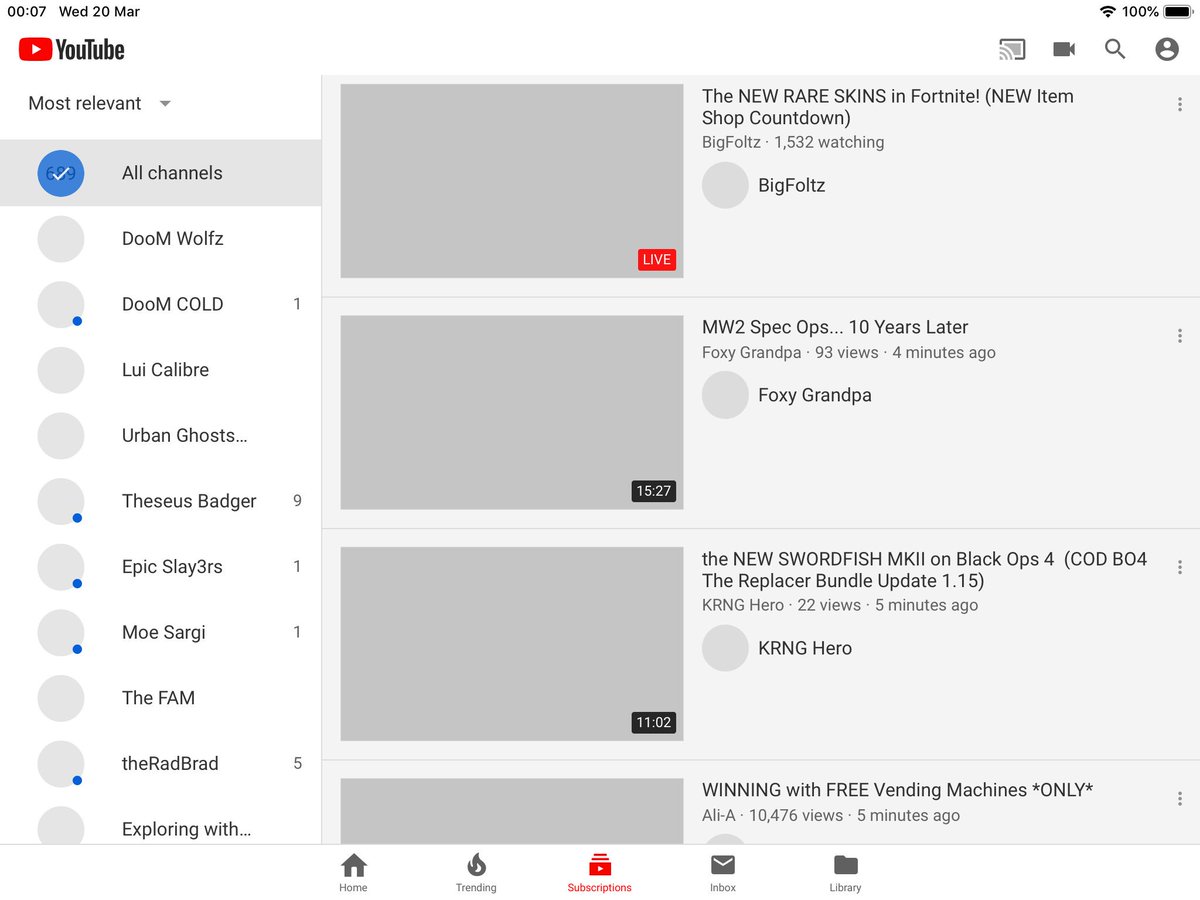Switch to the Trending tab
This screenshot has height=900, width=1200.
(x=476, y=873)
